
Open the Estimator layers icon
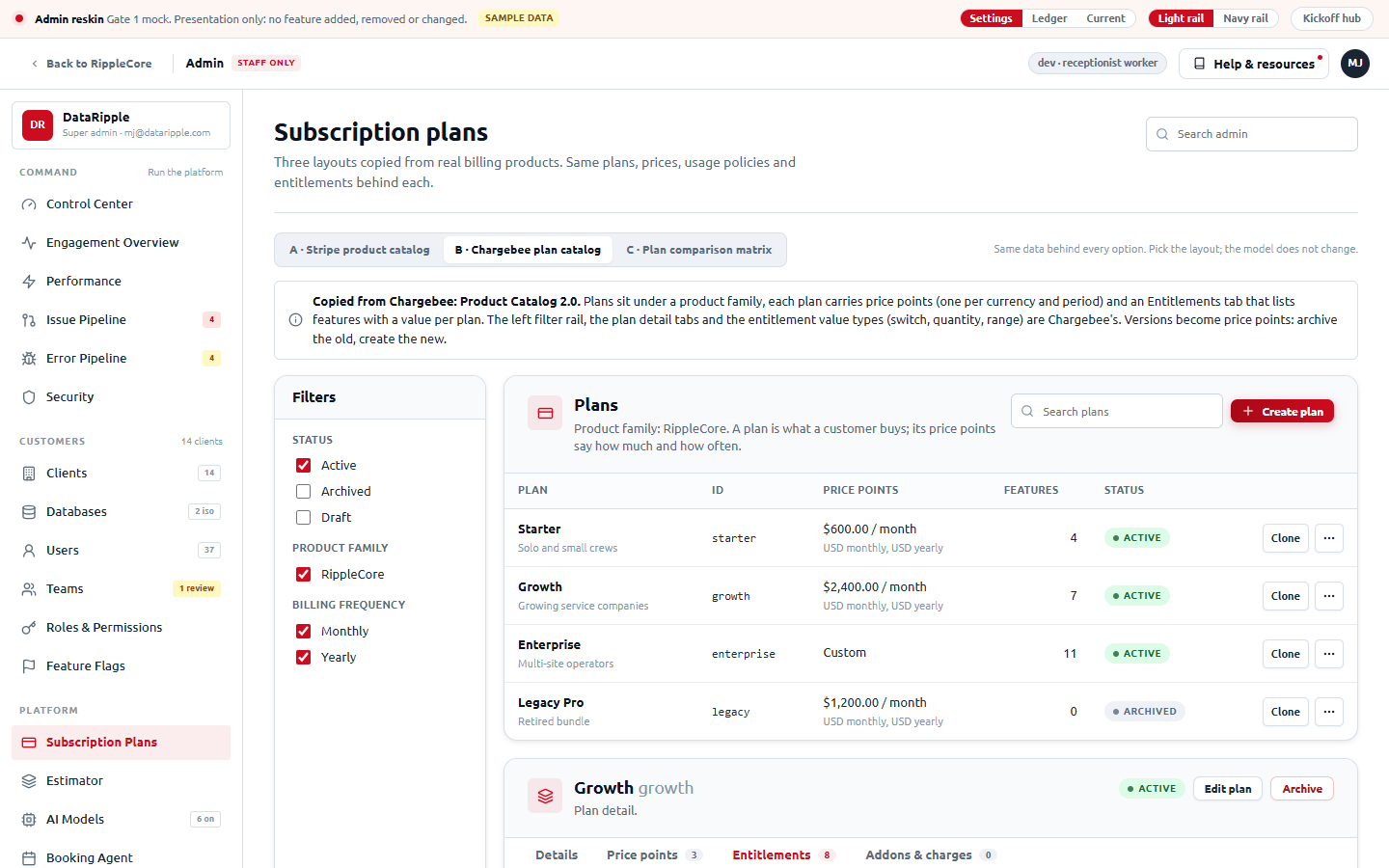(29, 781)
